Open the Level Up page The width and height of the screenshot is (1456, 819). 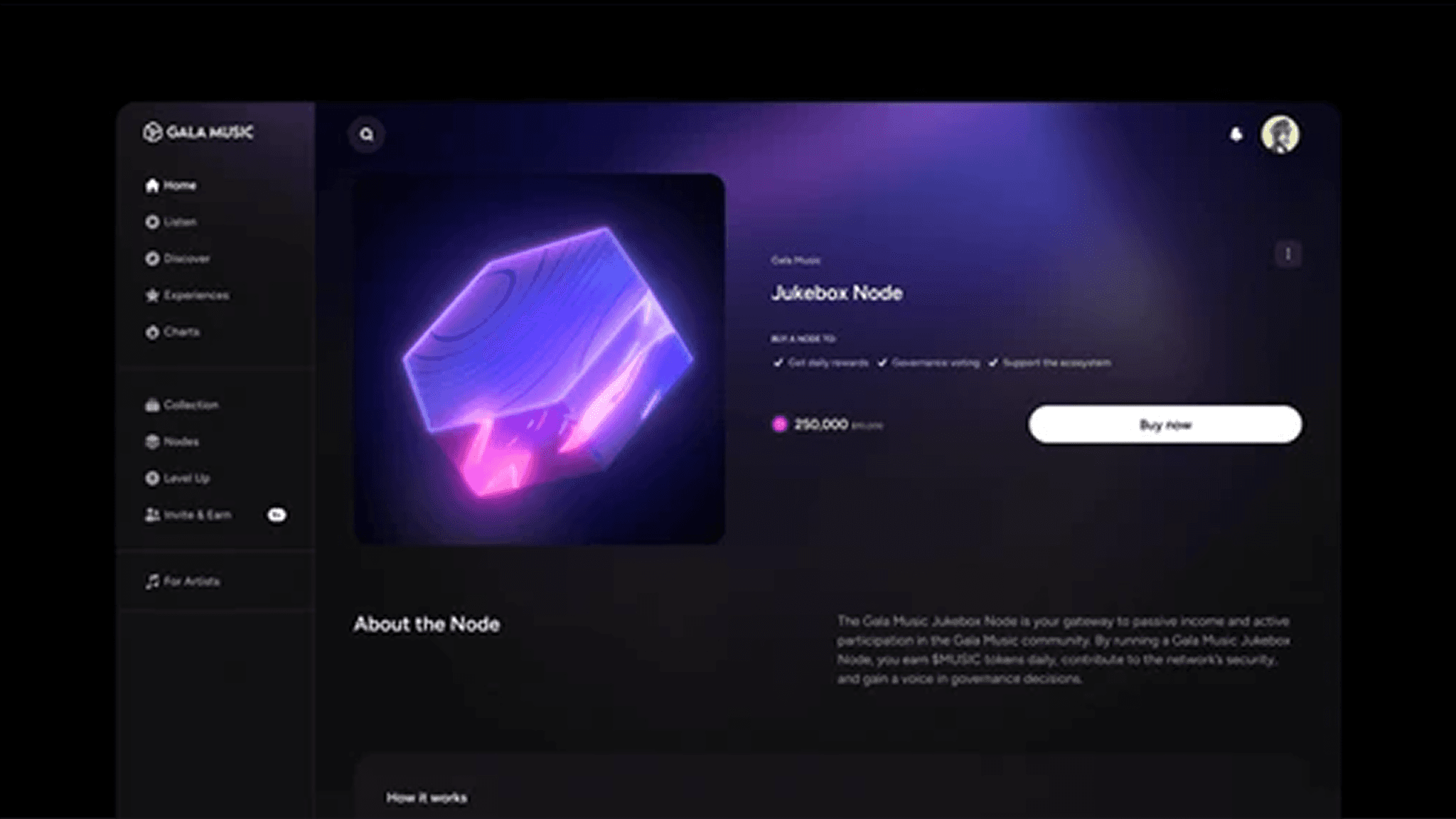tap(177, 478)
